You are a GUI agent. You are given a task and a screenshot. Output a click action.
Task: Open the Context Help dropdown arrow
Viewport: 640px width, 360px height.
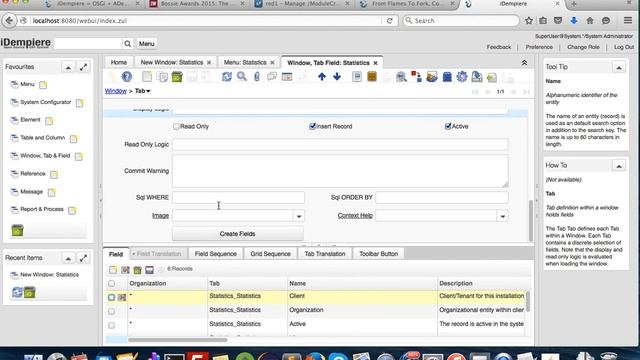pos(502,216)
